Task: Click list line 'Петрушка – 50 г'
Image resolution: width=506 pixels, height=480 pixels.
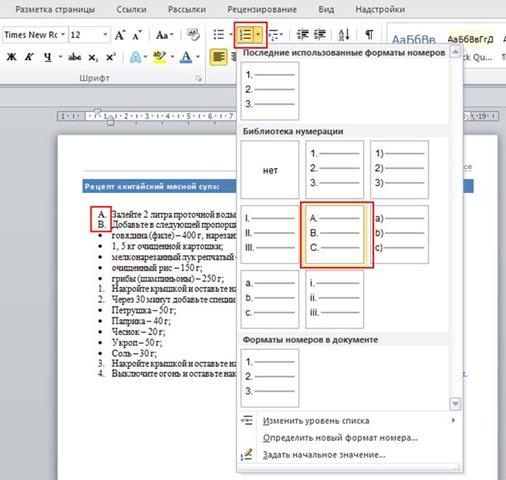Action: pos(144,310)
